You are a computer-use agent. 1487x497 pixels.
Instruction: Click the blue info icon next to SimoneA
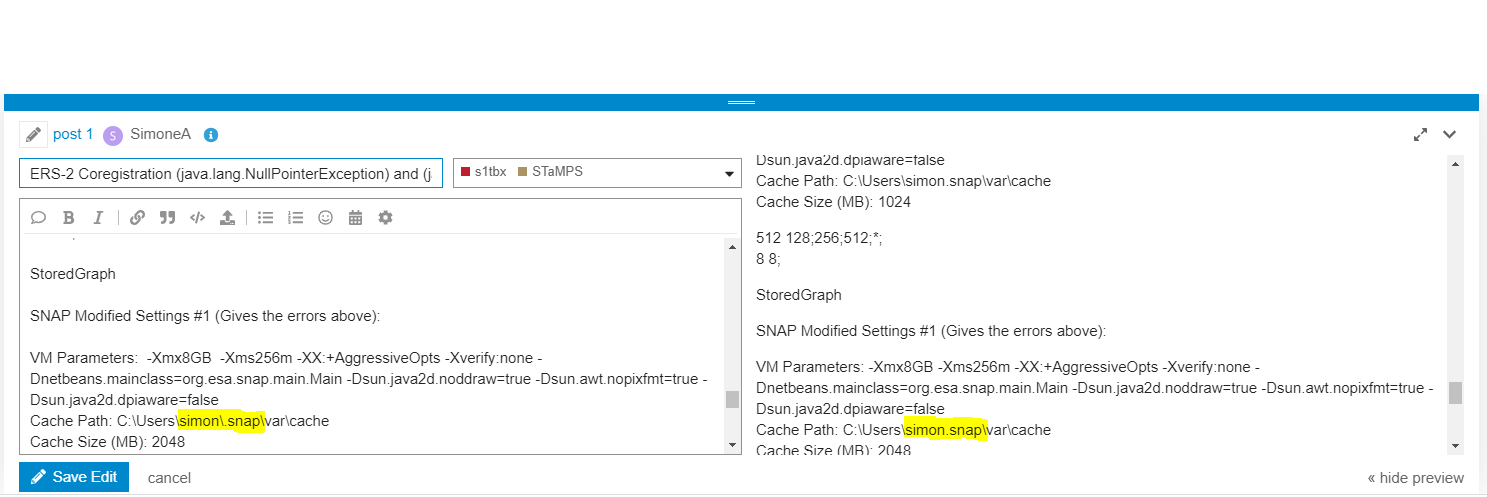[x=211, y=135]
